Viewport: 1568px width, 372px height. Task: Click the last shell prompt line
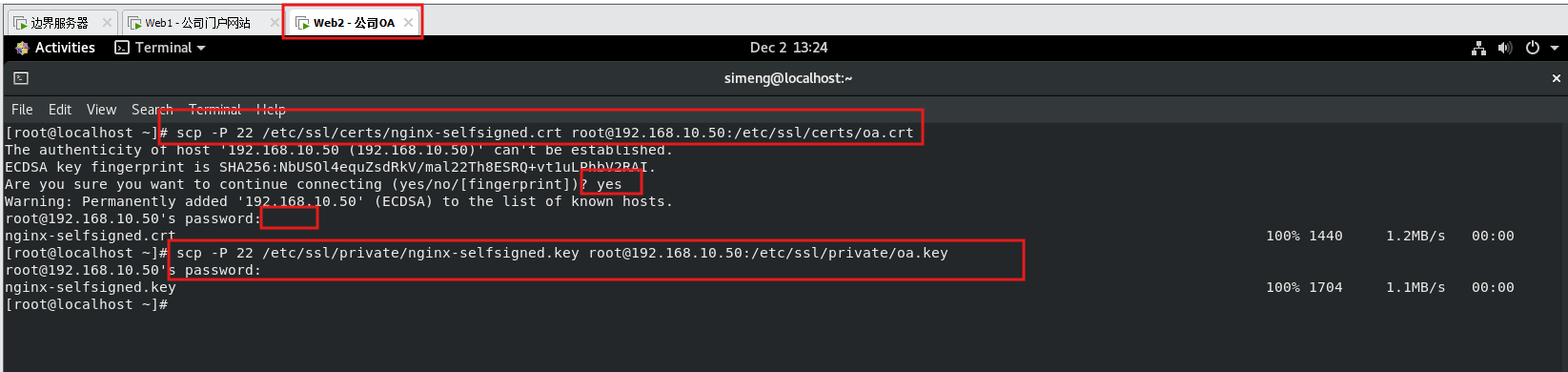coord(87,304)
